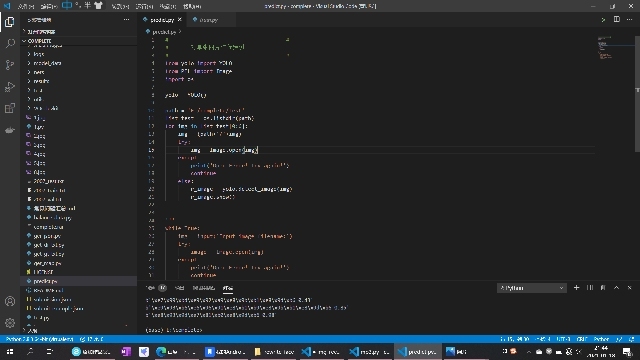
Task: Open the Edit menu in title bar
Action: point(49,6)
